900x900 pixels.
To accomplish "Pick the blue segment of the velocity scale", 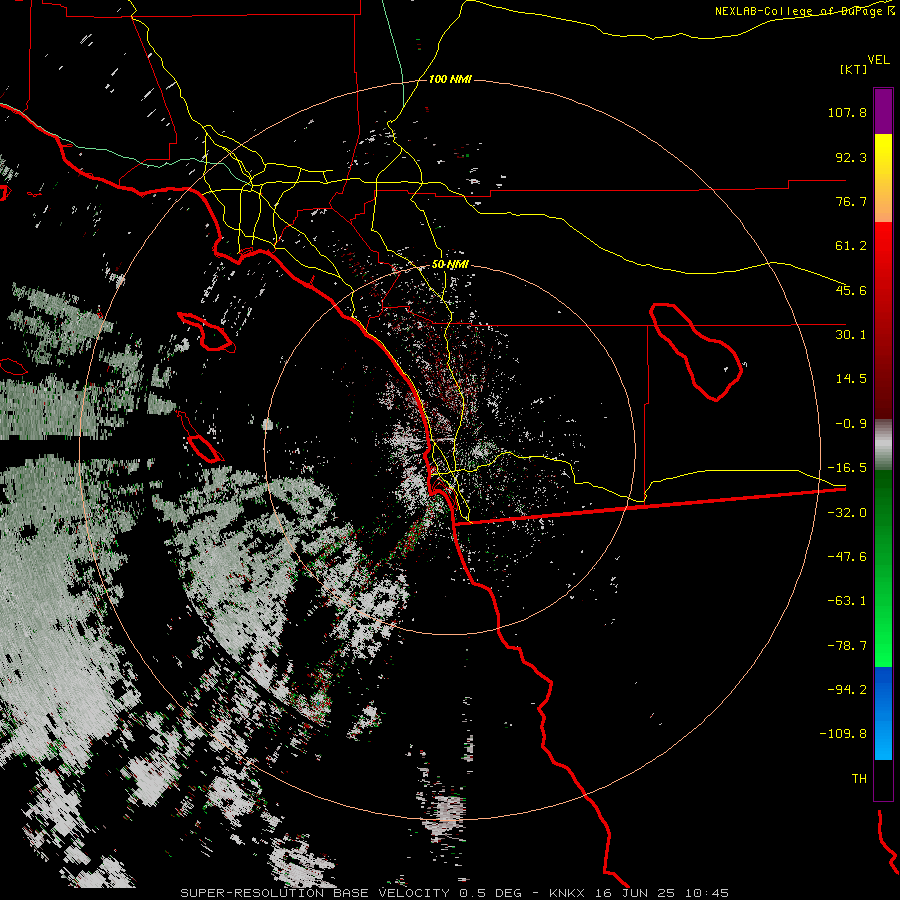I will (x=883, y=713).
